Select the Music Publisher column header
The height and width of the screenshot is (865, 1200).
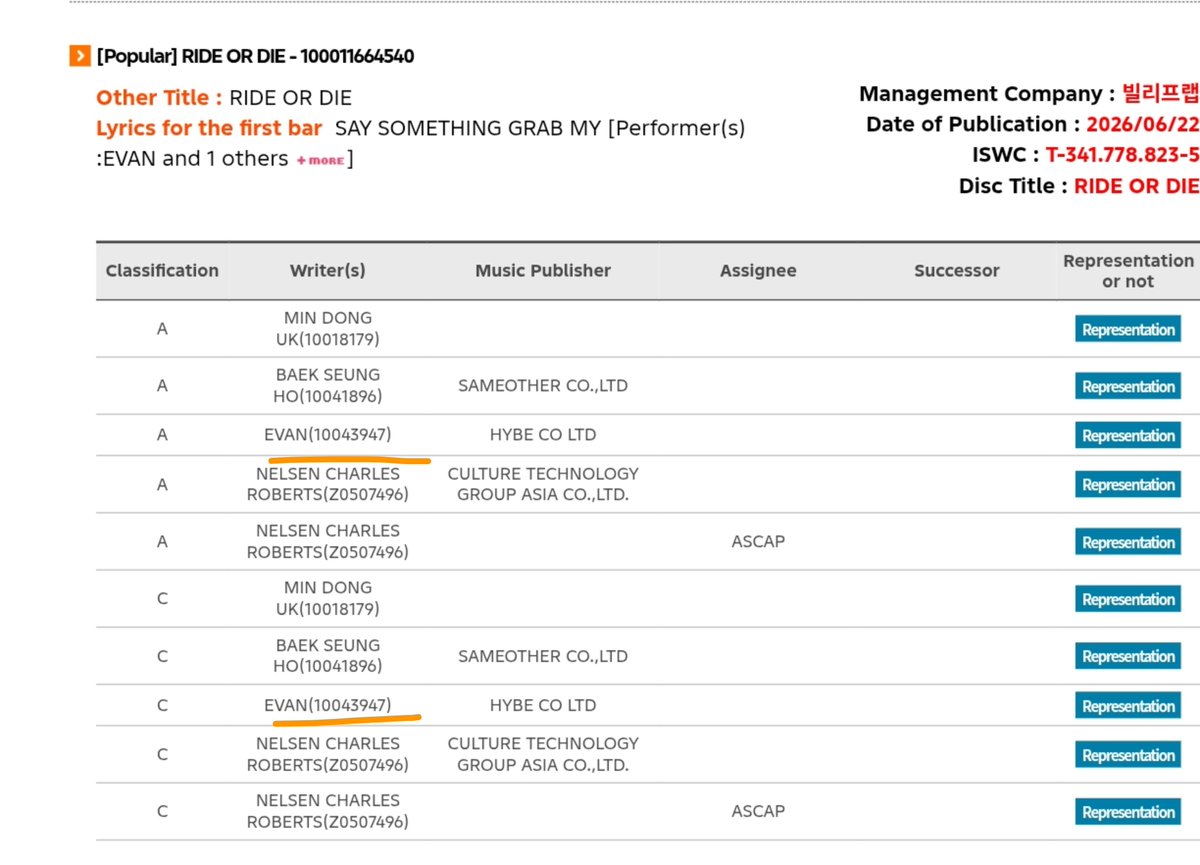[543, 271]
